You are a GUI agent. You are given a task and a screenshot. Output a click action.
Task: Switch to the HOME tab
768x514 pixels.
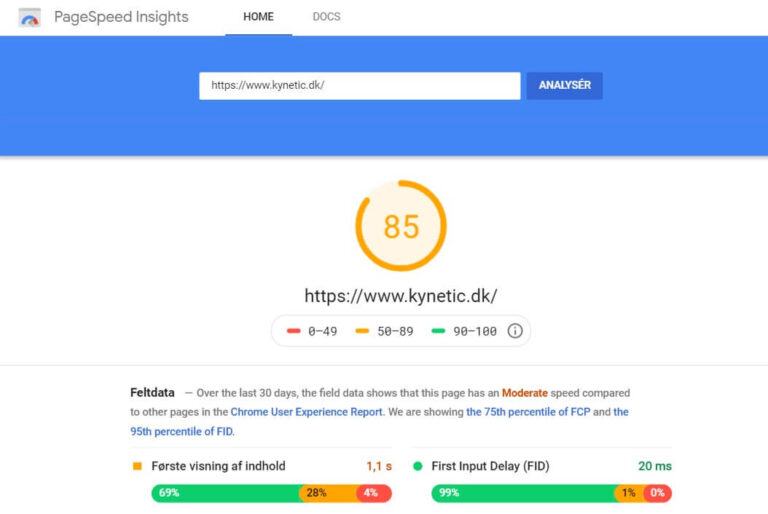pyautogui.click(x=259, y=17)
